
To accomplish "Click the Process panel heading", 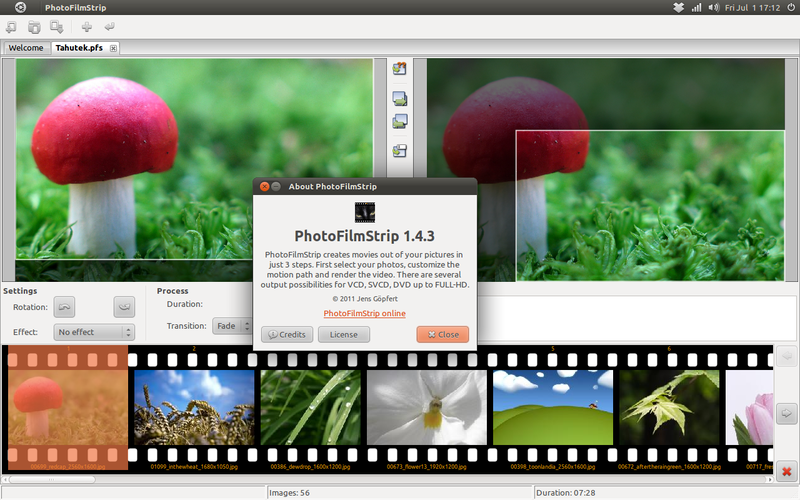I will click(172, 291).
